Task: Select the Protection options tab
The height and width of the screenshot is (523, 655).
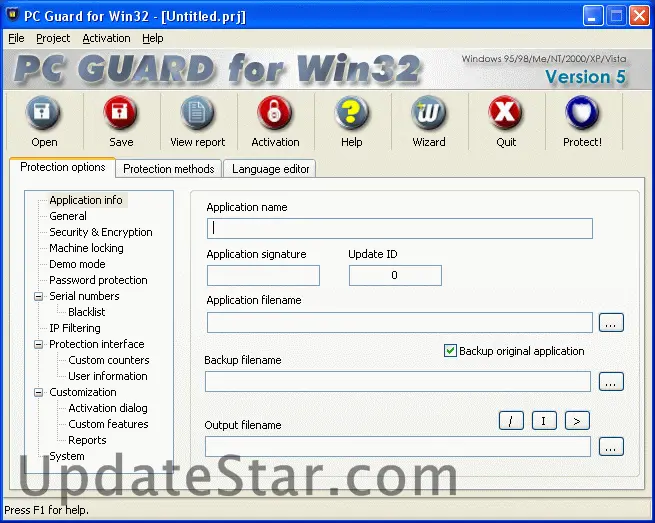Action: click(63, 167)
